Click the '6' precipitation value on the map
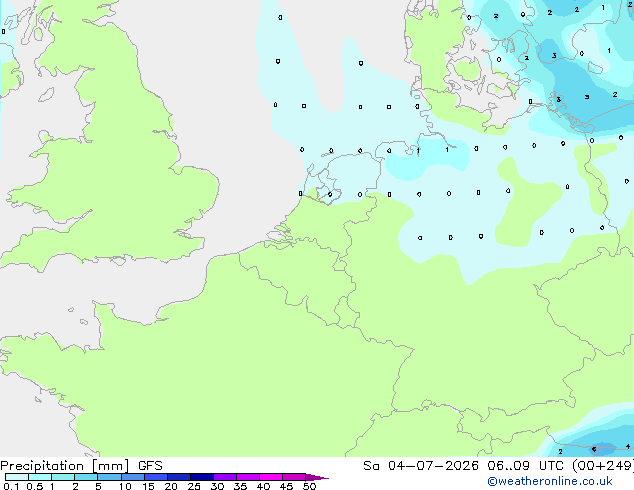Screen dimensions: 634x490 tap(594, 449)
